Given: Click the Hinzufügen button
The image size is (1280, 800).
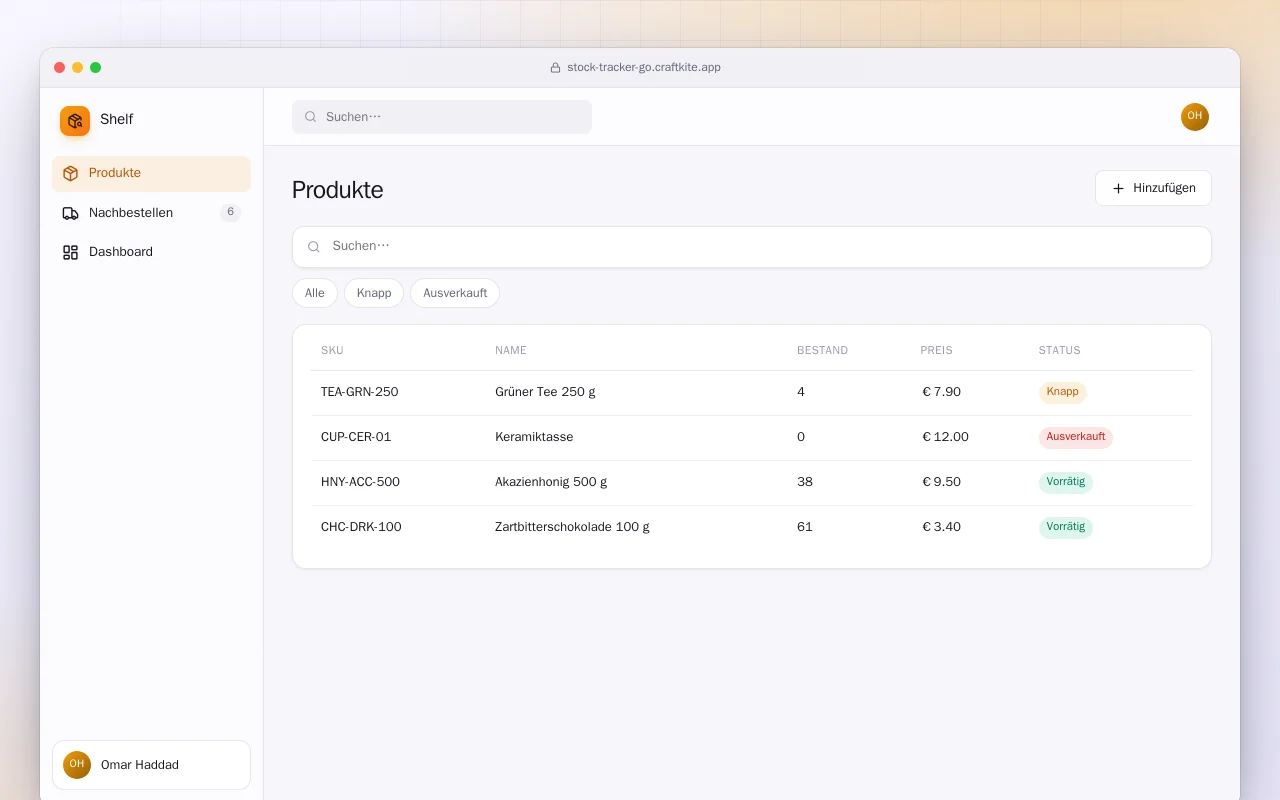Looking at the screenshot, I should coord(1153,188).
